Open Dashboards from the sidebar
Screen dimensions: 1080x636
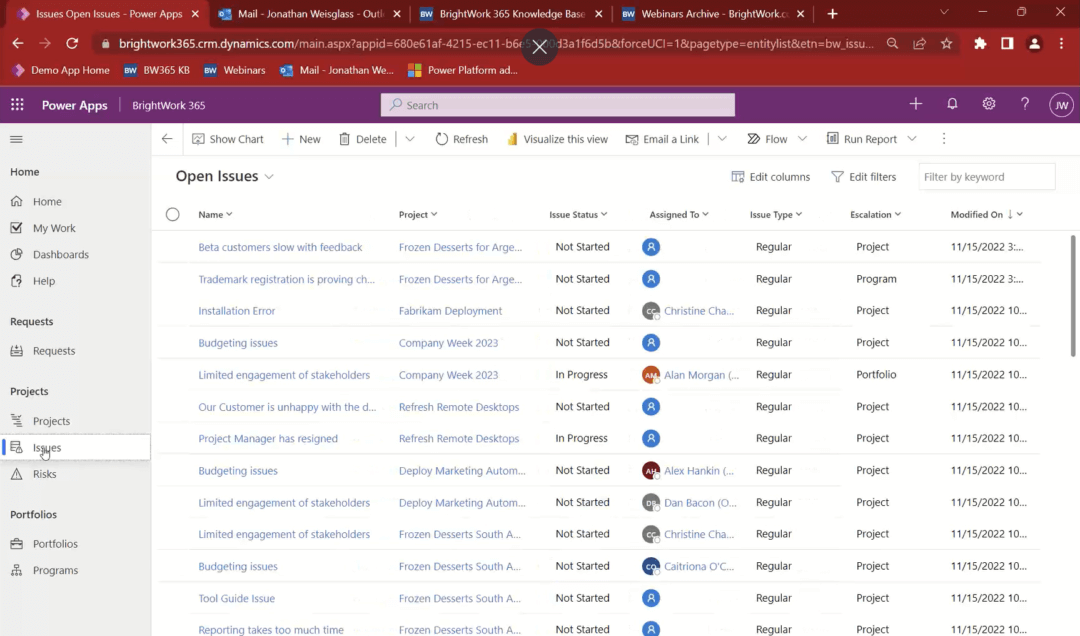click(x=57, y=254)
